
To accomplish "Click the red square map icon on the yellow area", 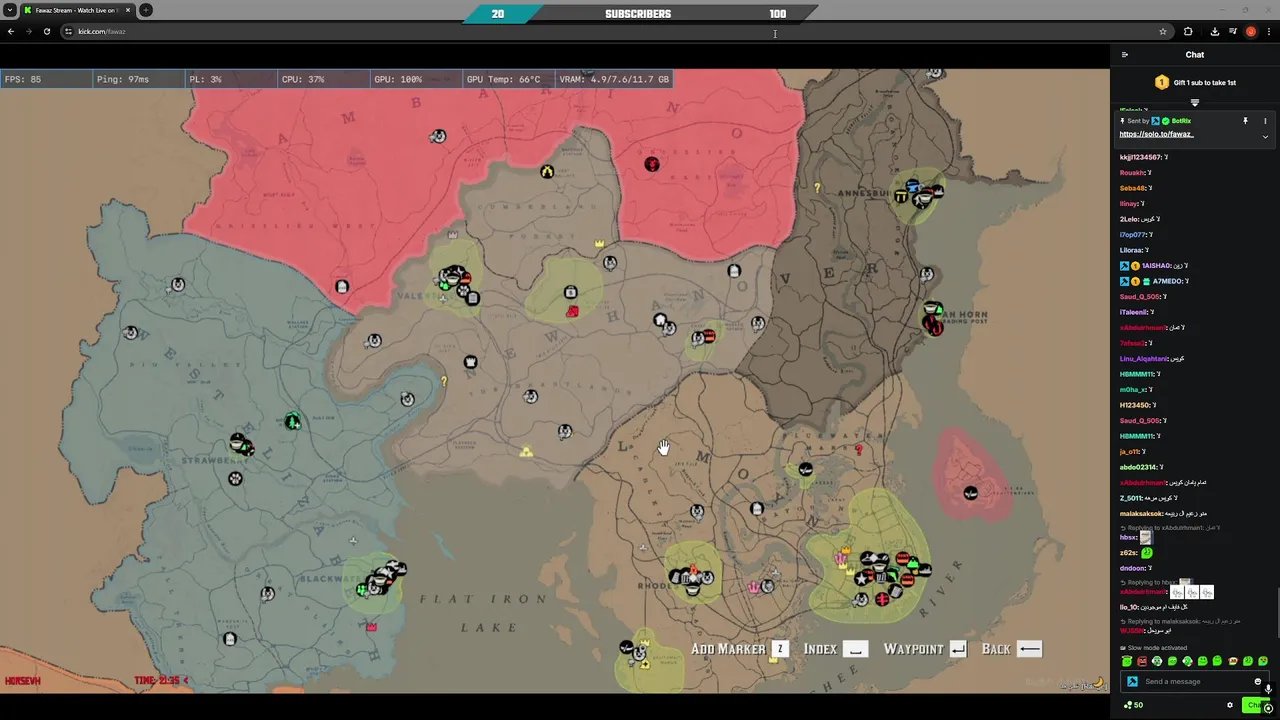I will [572, 312].
